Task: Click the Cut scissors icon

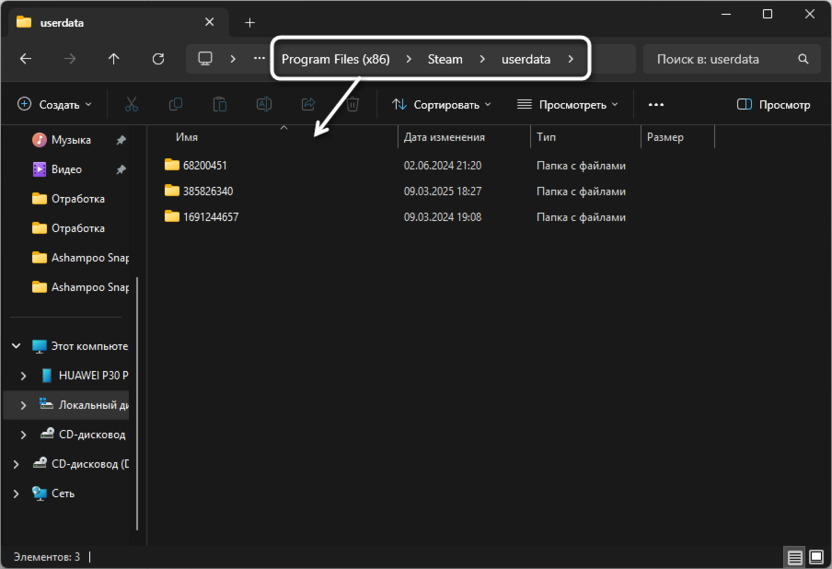Action: [131, 104]
